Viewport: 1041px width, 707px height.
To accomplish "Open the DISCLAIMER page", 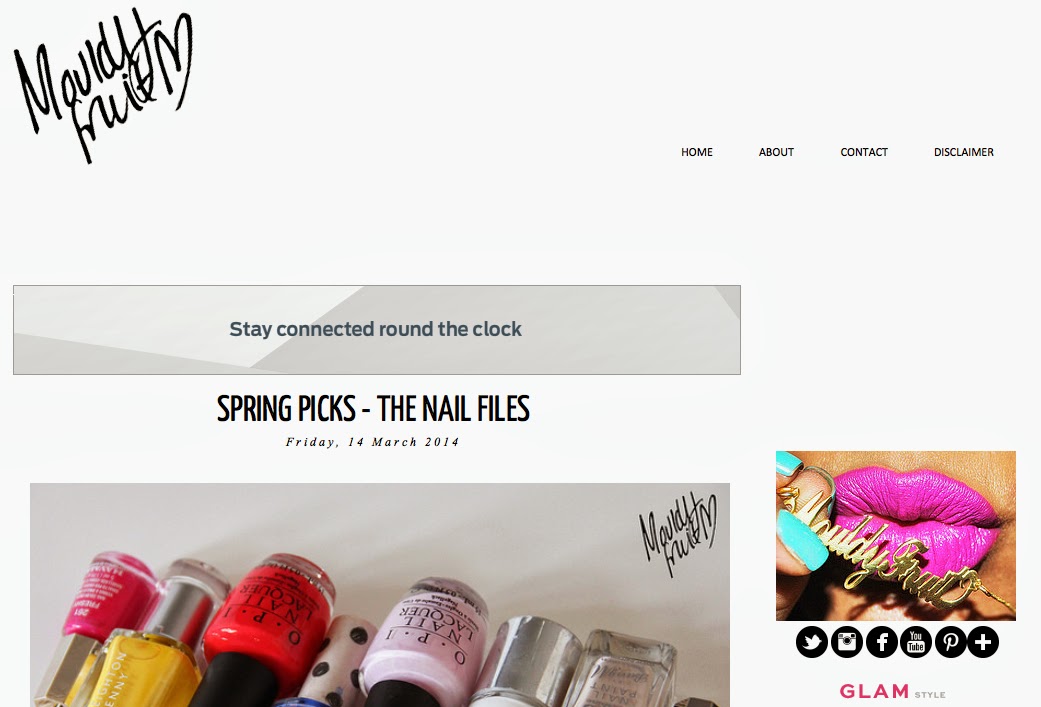I will (963, 152).
